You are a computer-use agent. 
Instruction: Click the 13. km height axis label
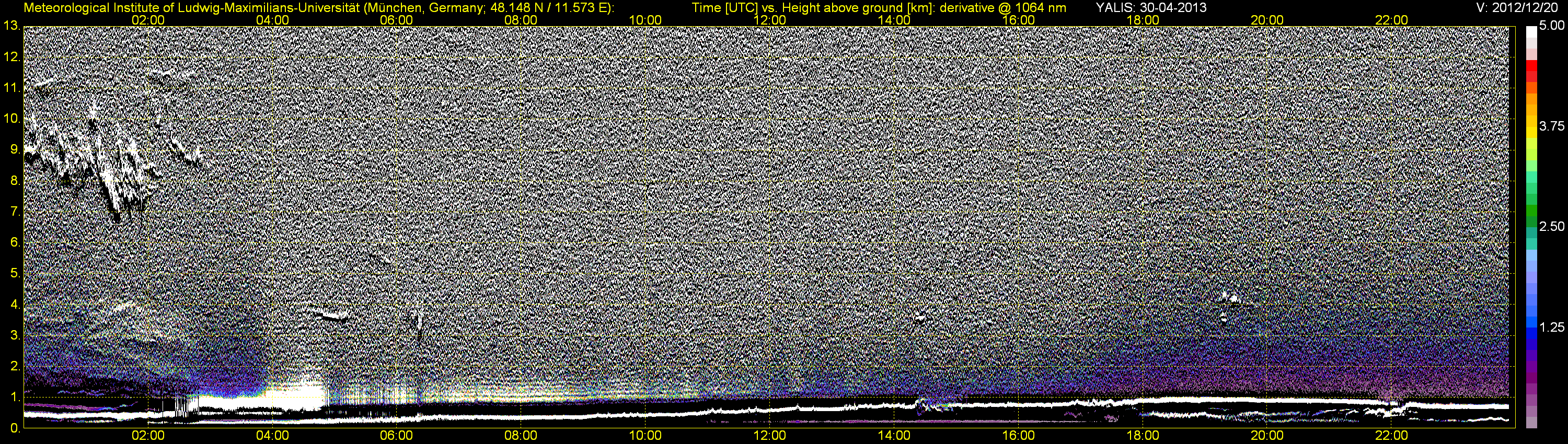tap(11, 26)
